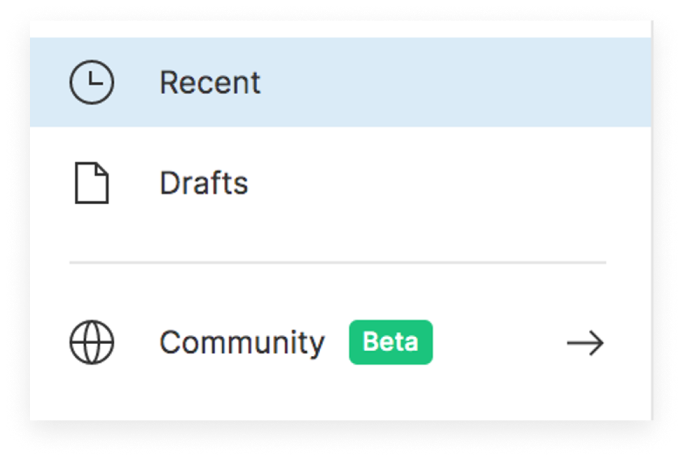
Task: Open the Recent files section
Action: click(341, 82)
